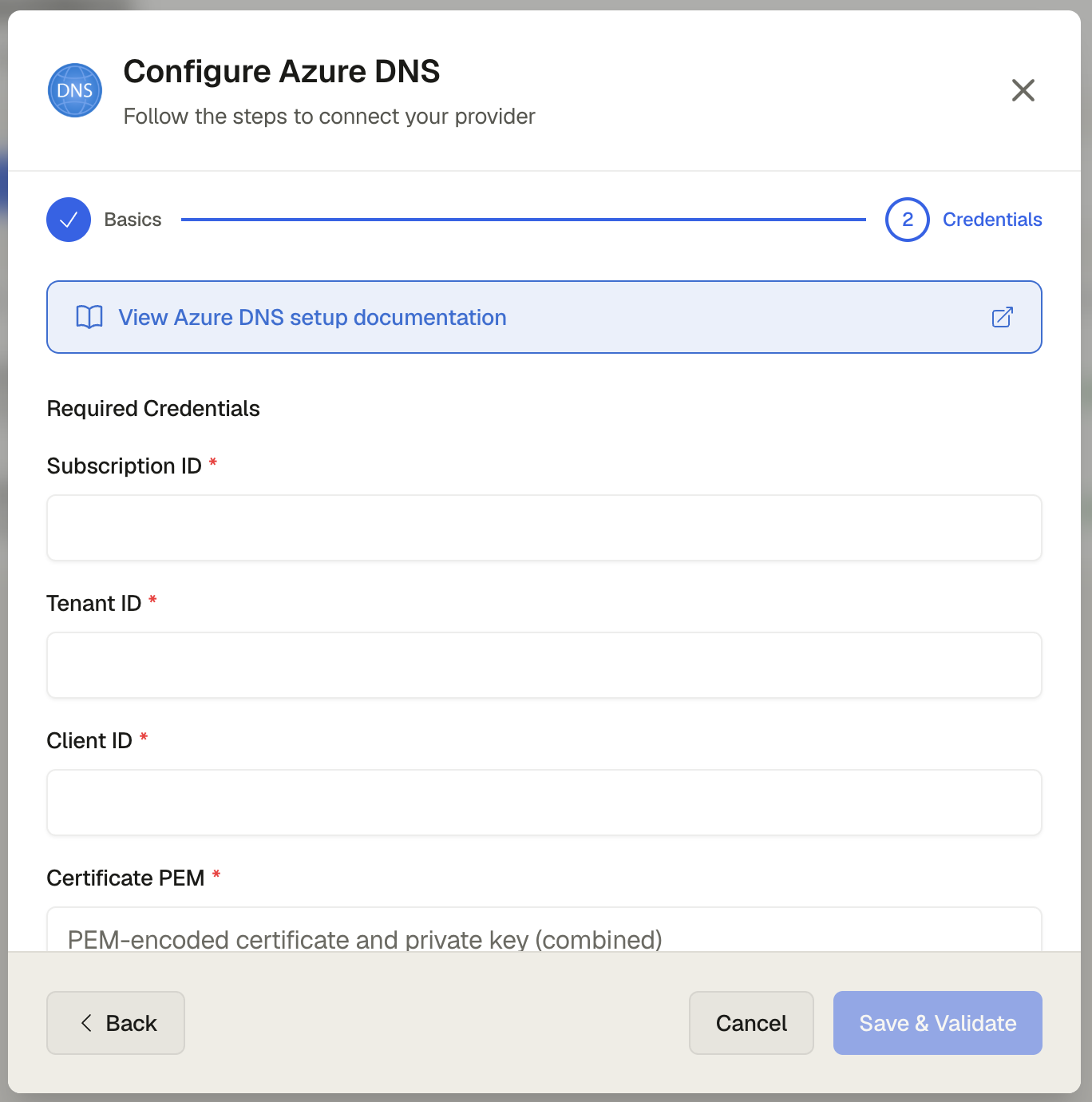Focus the Subscription ID input field
Screen dimensions: 1092x1102
point(544,528)
